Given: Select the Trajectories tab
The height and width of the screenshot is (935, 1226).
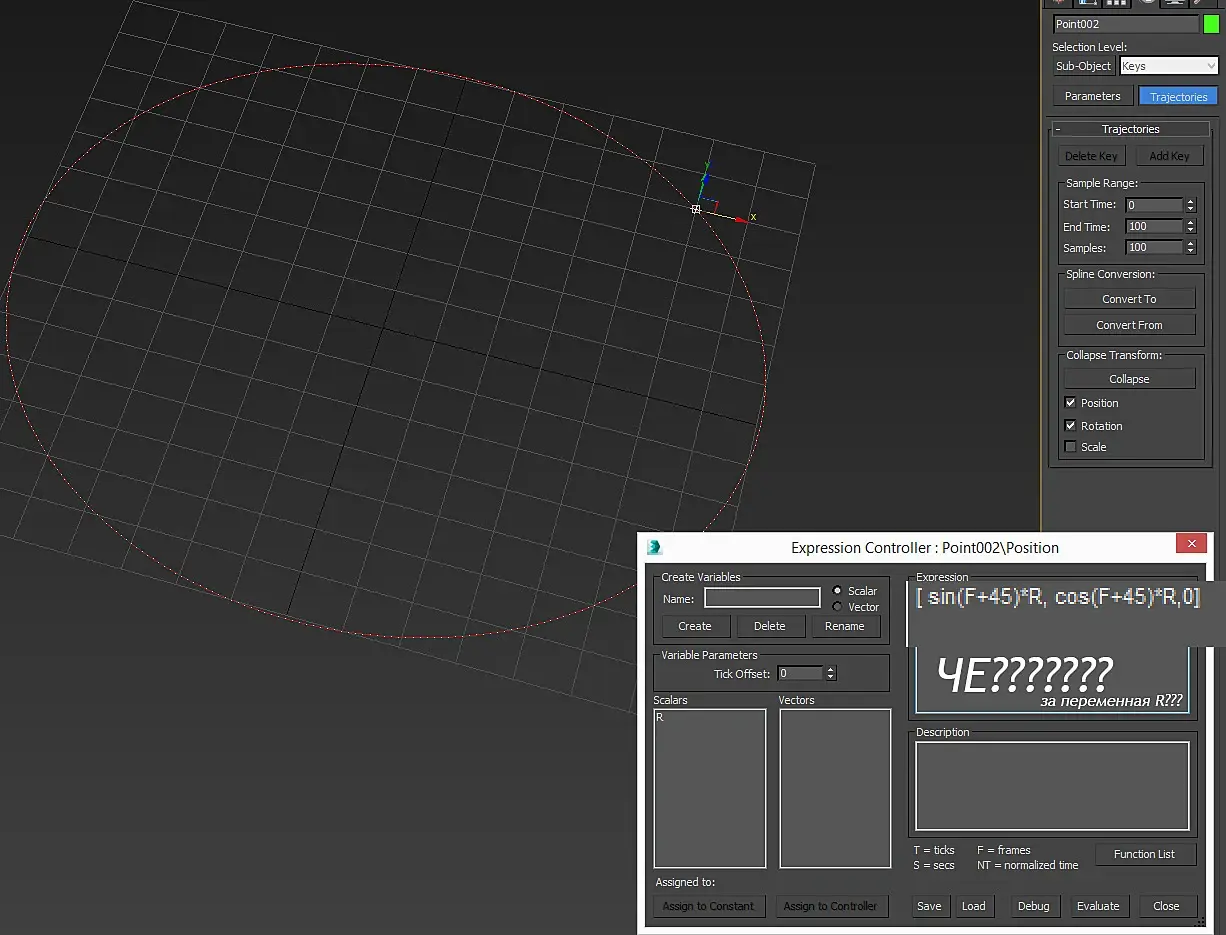Looking at the screenshot, I should tap(1178, 97).
